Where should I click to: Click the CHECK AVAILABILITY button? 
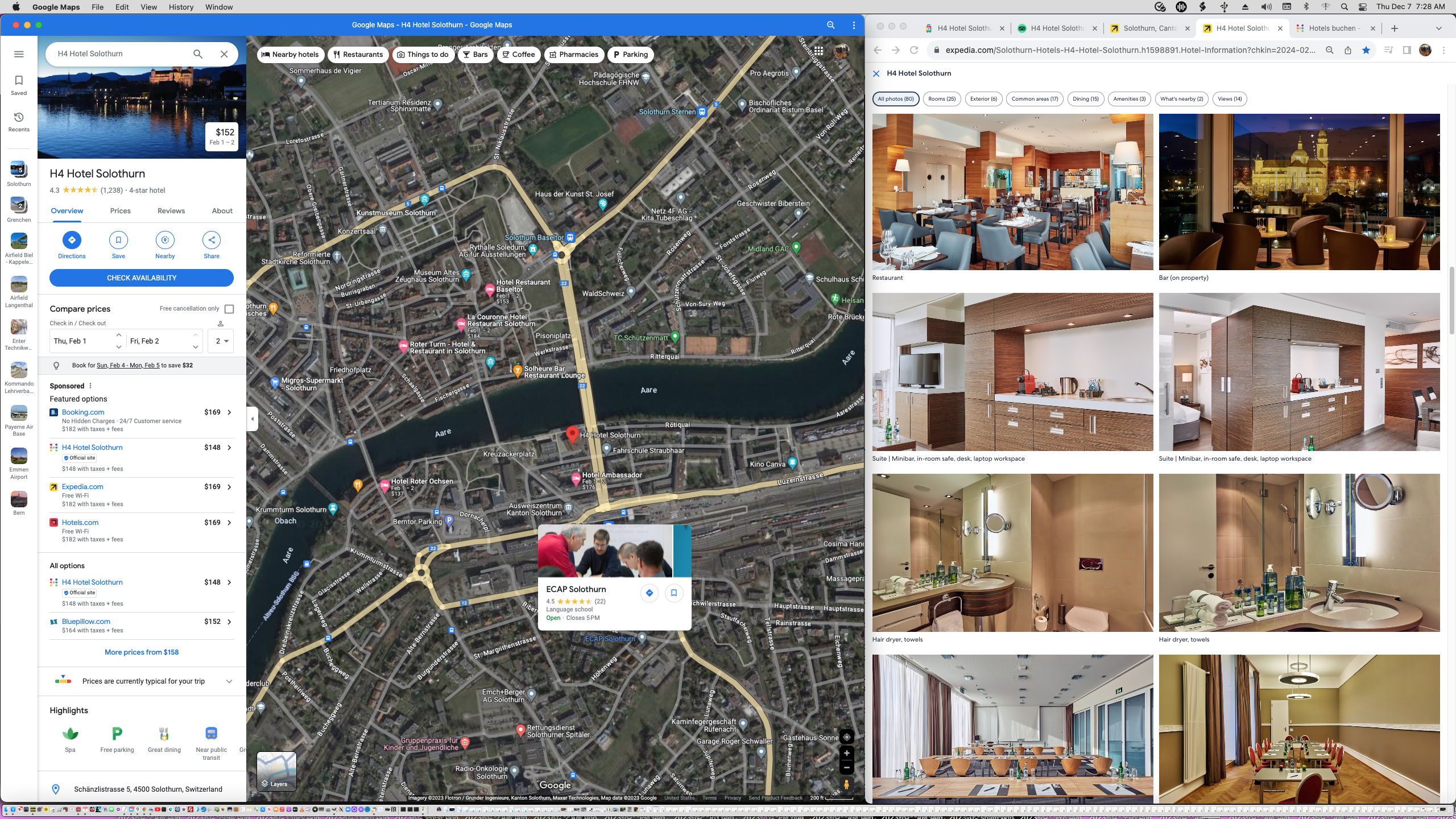[141, 278]
